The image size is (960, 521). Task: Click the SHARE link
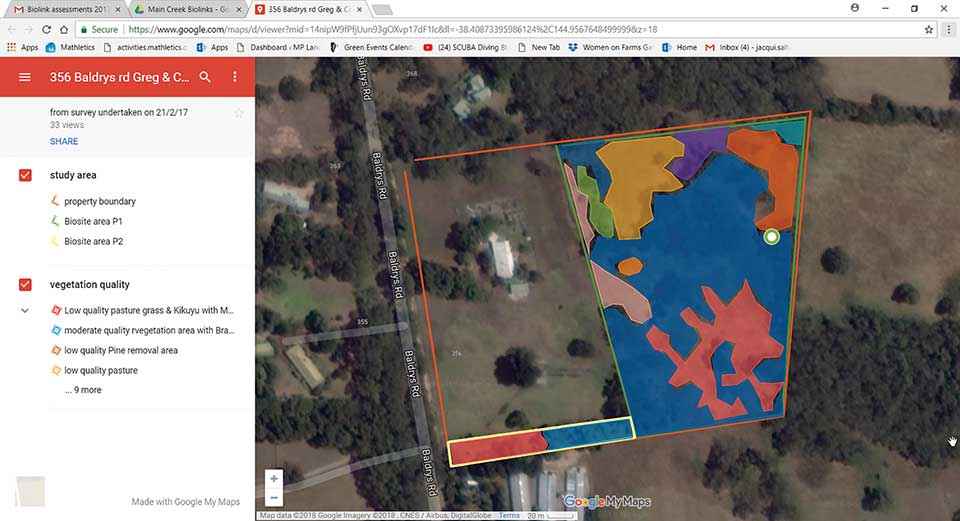[64, 142]
